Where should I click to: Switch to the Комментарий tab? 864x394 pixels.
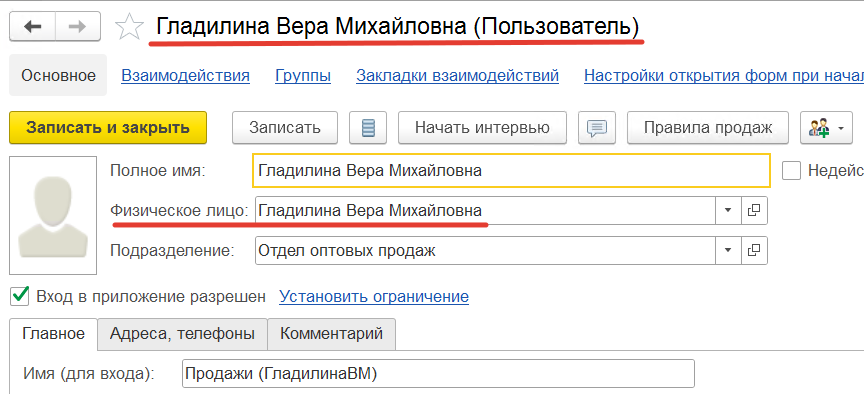(331, 334)
